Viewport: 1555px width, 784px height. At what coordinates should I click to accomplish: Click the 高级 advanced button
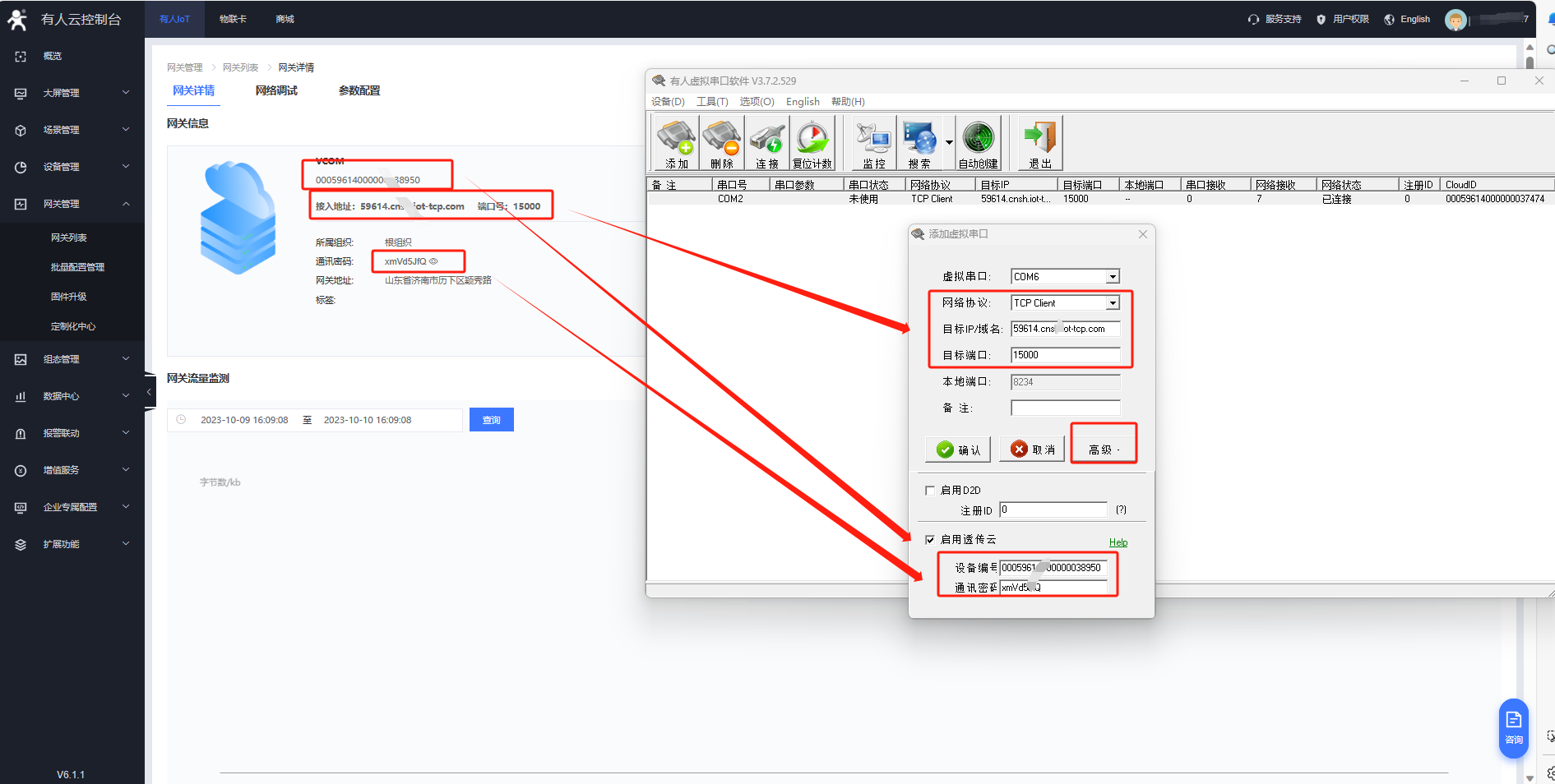1103,450
